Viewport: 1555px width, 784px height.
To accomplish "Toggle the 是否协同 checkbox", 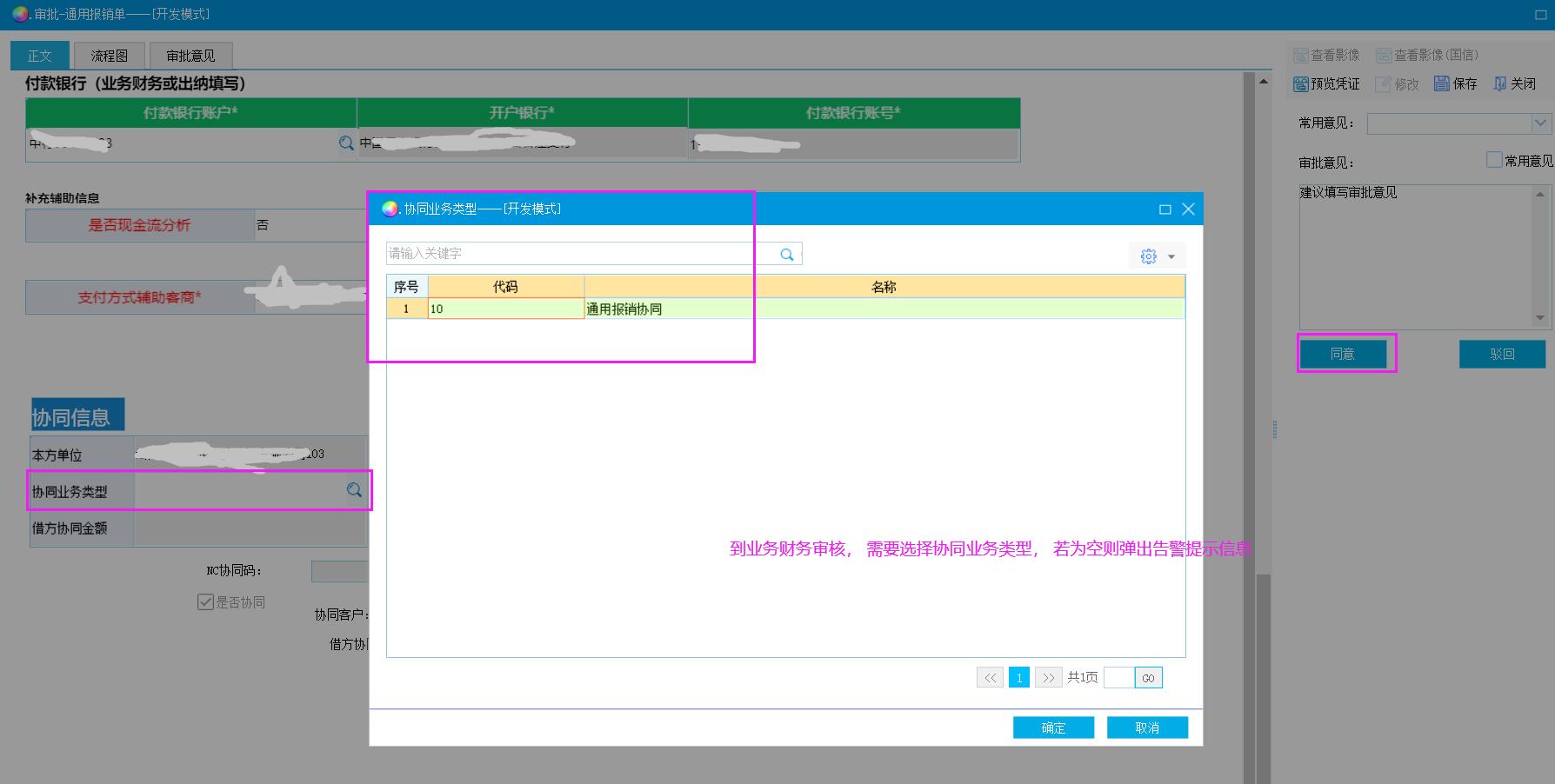I will [206, 601].
